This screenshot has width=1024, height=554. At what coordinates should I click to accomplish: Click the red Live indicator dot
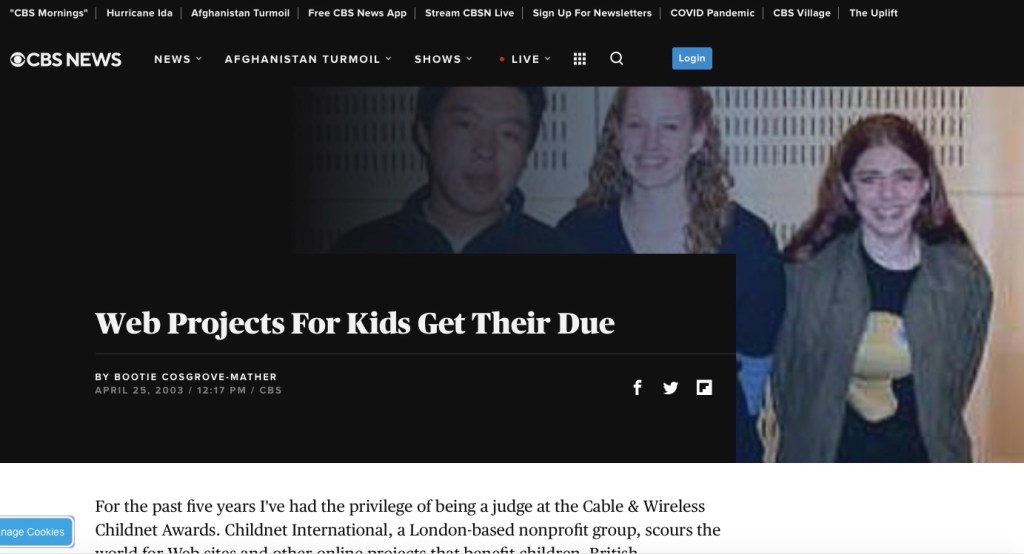tap(502, 59)
